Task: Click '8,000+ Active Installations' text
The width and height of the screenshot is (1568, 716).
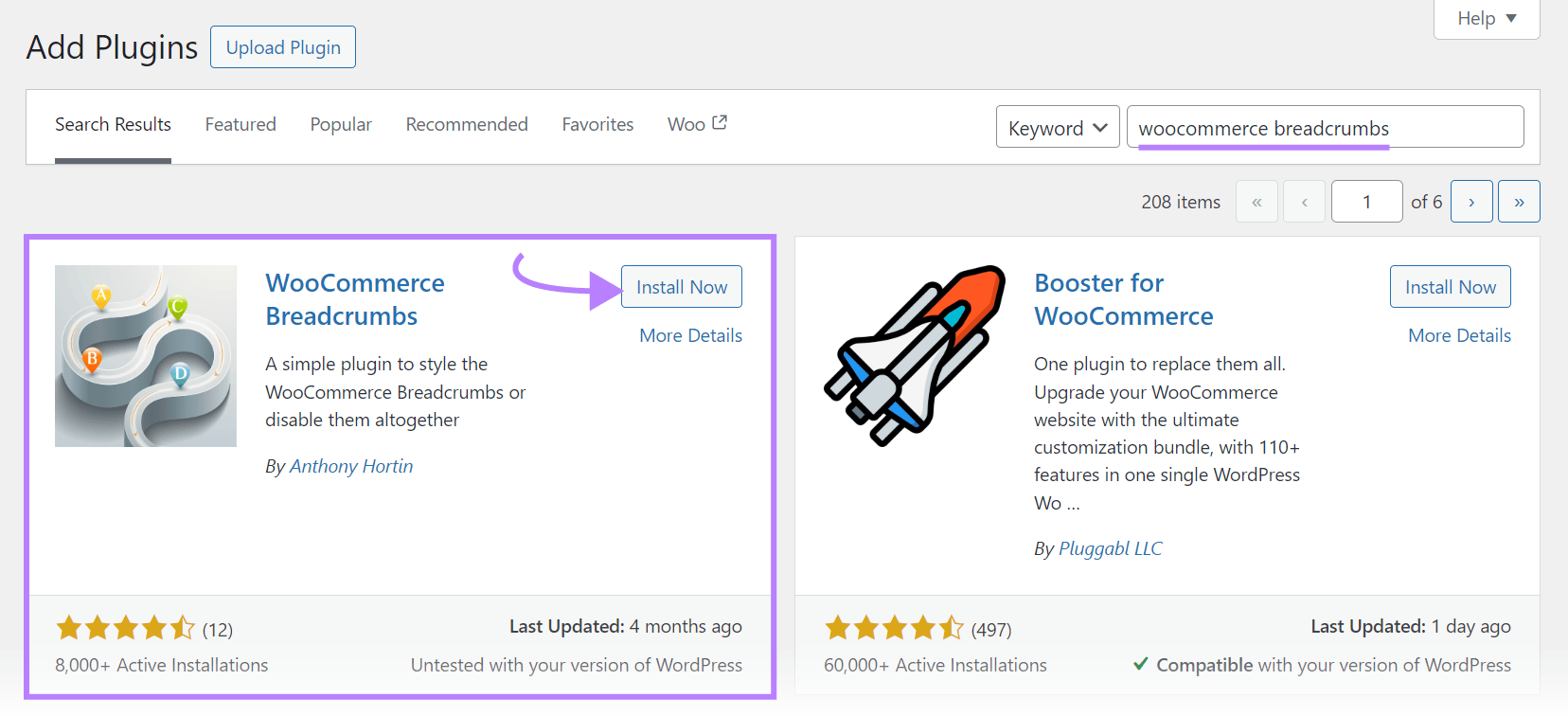Action: [x=161, y=665]
